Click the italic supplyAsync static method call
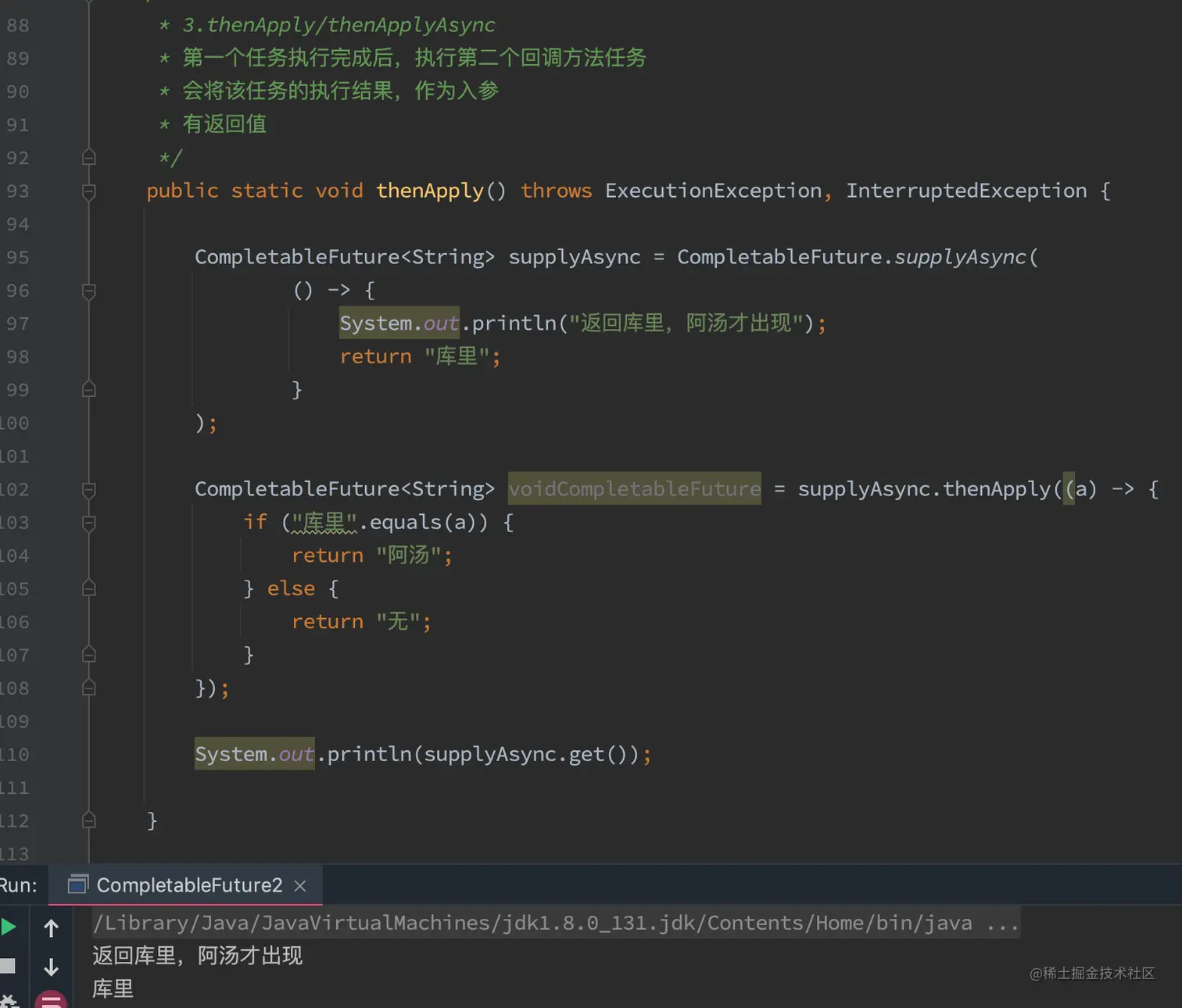Image resolution: width=1182 pixels, height=1008 pixels. coord(960,257)
